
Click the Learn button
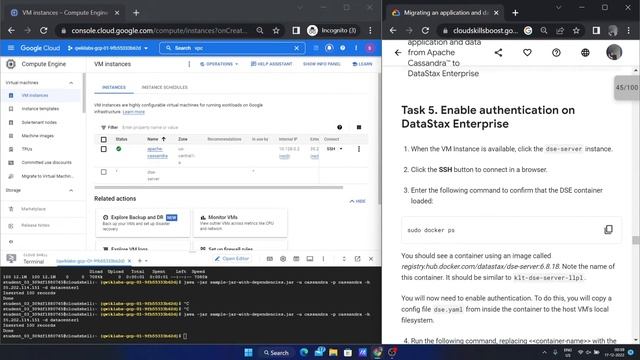point(362,64)
